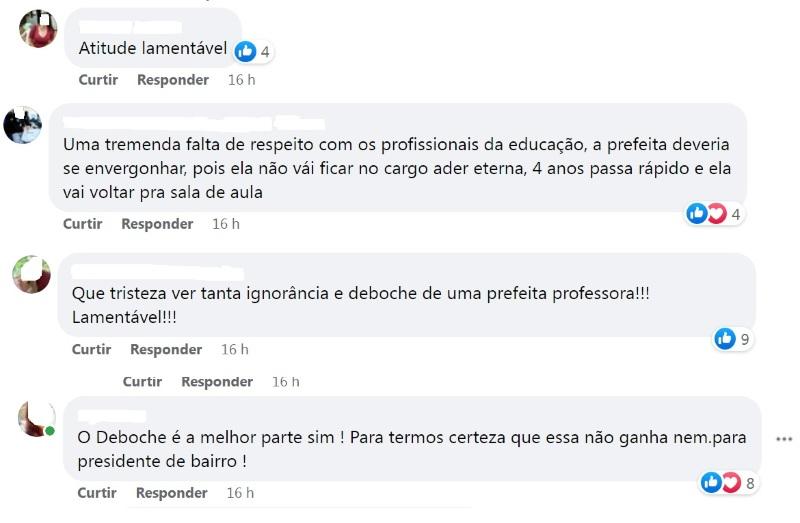Open avatar of the "Uma tremenda falta" commenter
The width and height of the screenshot is (800, 523).
[x=22, y=124]
